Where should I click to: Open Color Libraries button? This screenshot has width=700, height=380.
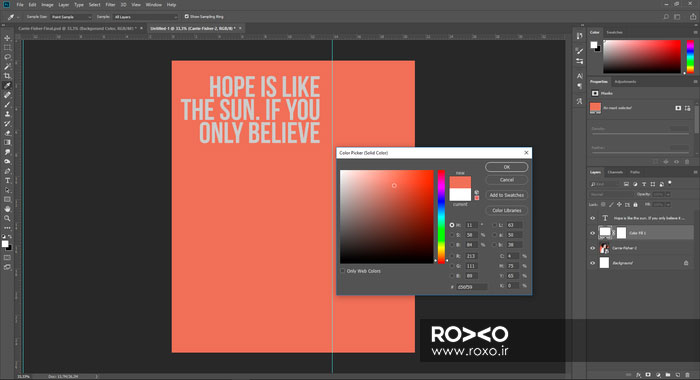click(x=507, y=210)
